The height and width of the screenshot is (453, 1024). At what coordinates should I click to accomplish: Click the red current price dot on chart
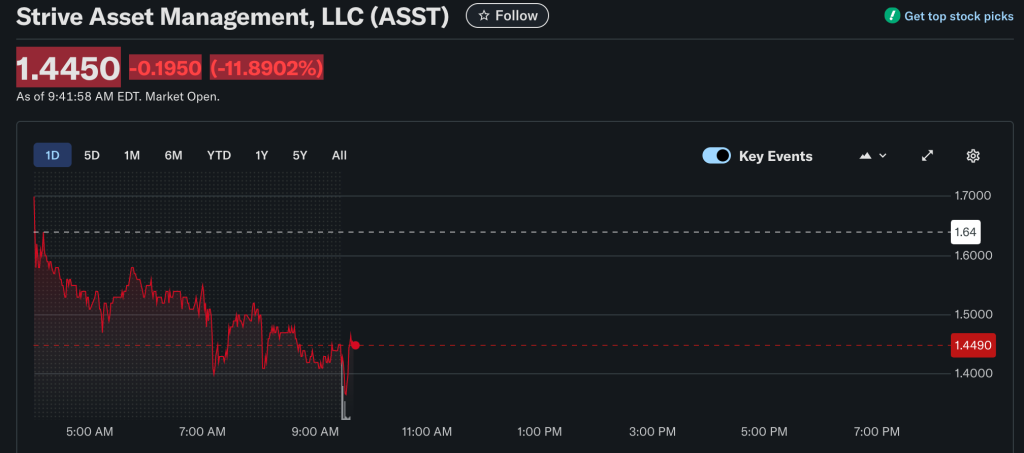355,345
